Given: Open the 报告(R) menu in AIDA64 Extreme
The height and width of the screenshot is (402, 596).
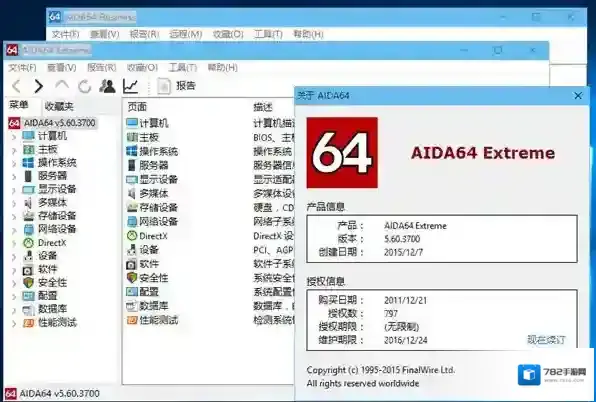Looking at the screenshot, I should pyautogui.click(x=101, y=68).
